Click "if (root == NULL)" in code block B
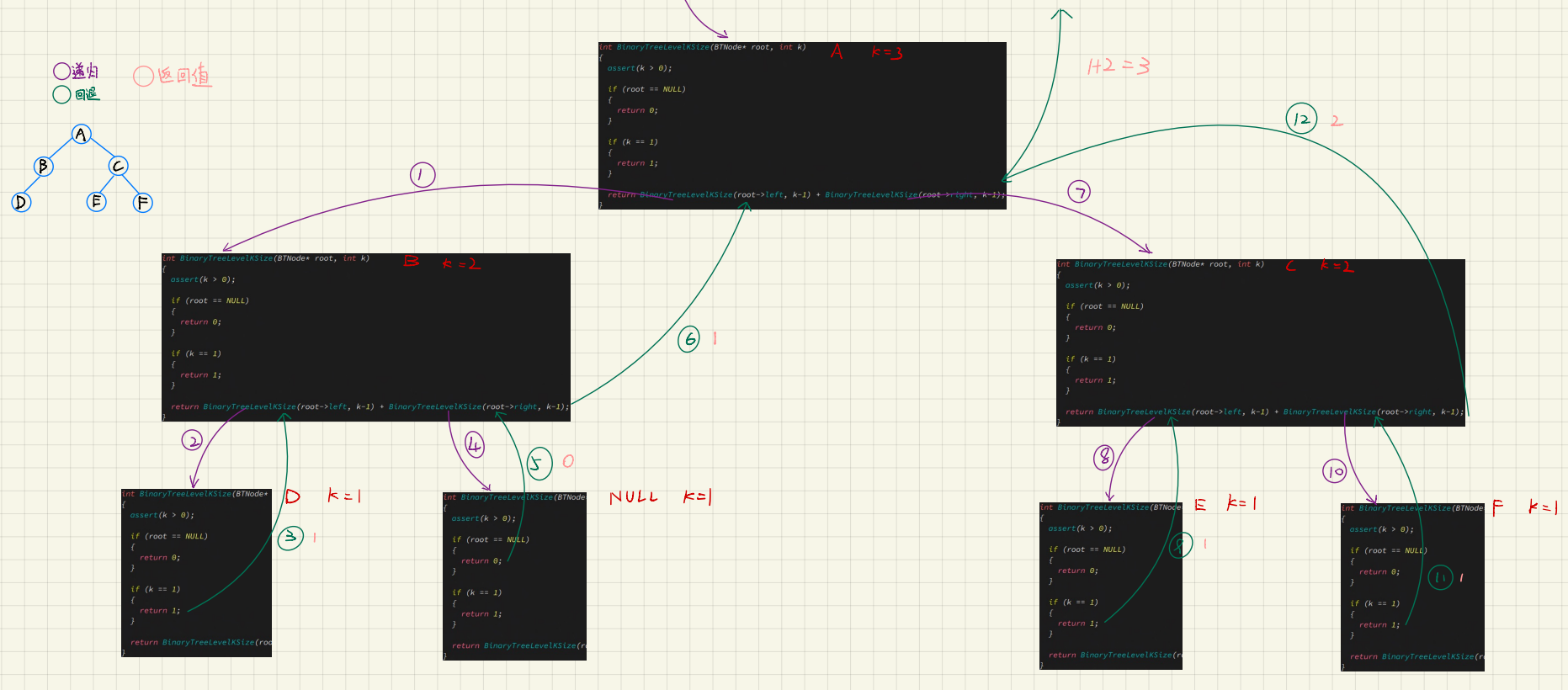Screen dimensions: 1568x690 pos(210,300)
